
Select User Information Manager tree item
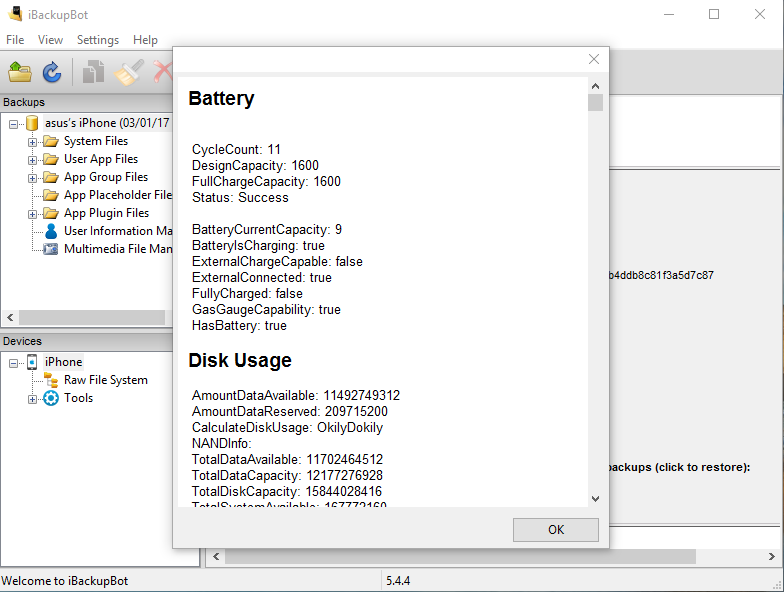(x=118, y=231)
